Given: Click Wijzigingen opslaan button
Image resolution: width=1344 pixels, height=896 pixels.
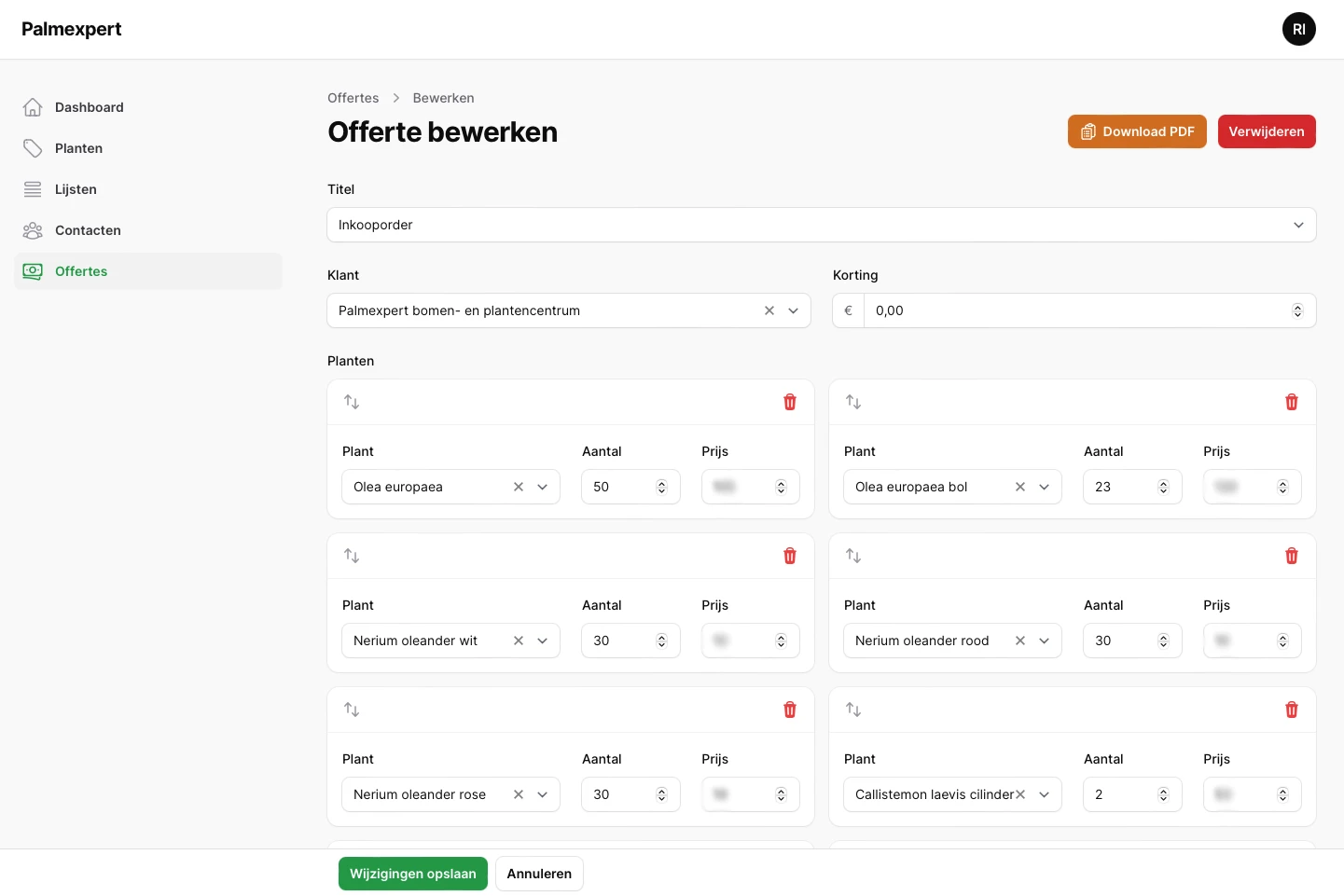Looking at the screenshot, I should click(x=412, y=874).
